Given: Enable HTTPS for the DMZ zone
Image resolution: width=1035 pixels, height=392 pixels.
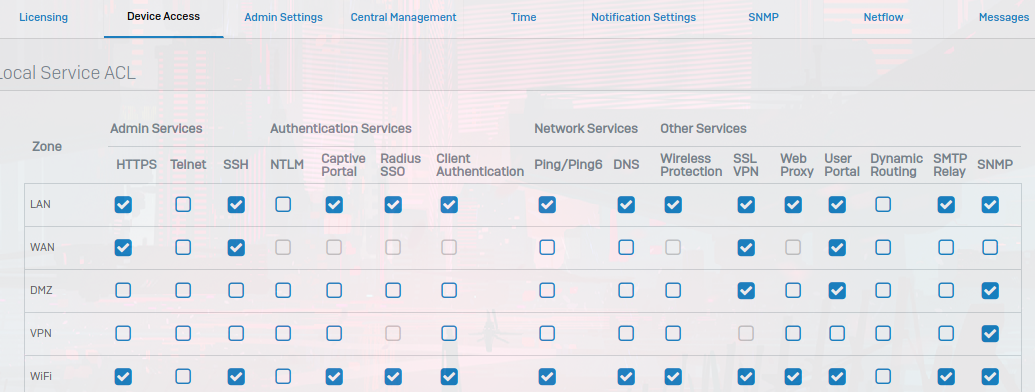Looking at the screenshot, I should (123, 290).
